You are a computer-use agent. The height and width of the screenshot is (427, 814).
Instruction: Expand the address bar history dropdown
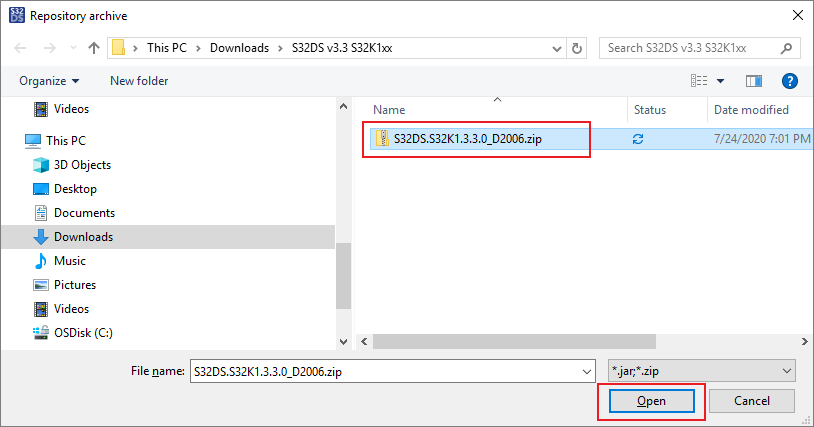pyautogui.click(x=557, y=49)
